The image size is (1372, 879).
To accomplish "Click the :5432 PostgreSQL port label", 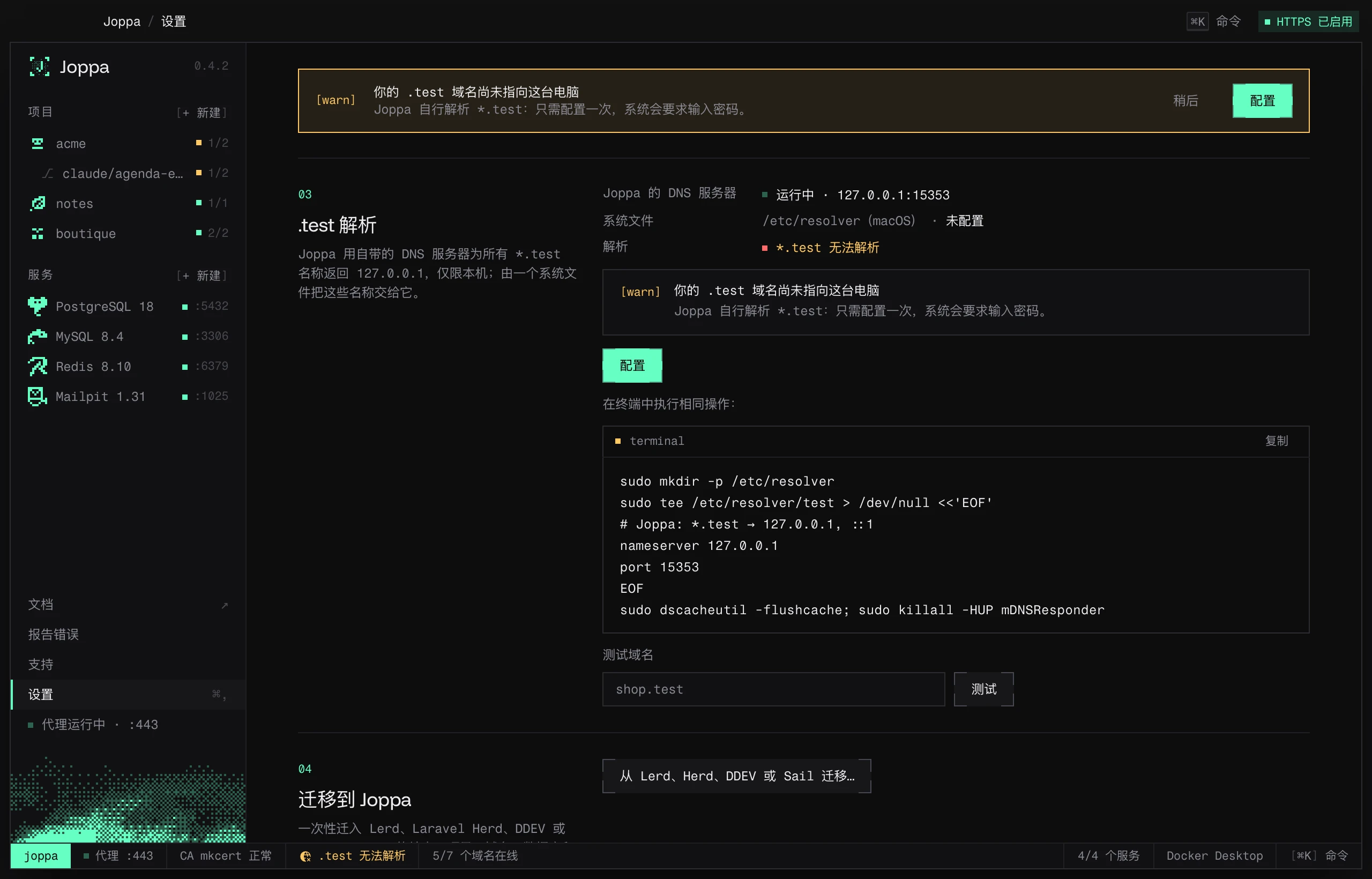I will click(x=212, y=306).
